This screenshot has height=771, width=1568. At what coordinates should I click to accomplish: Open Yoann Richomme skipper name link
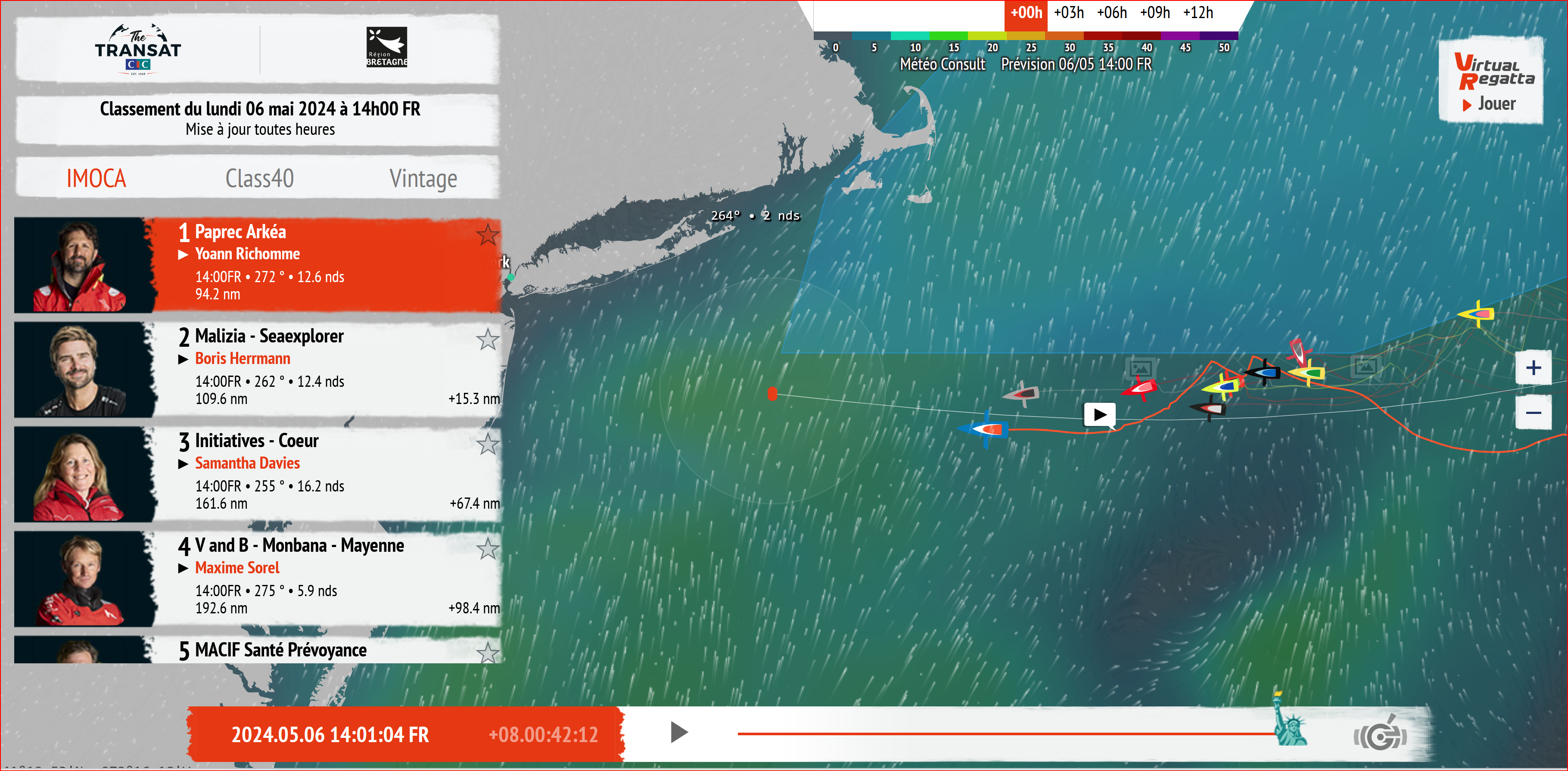click(x=247, y=254)
